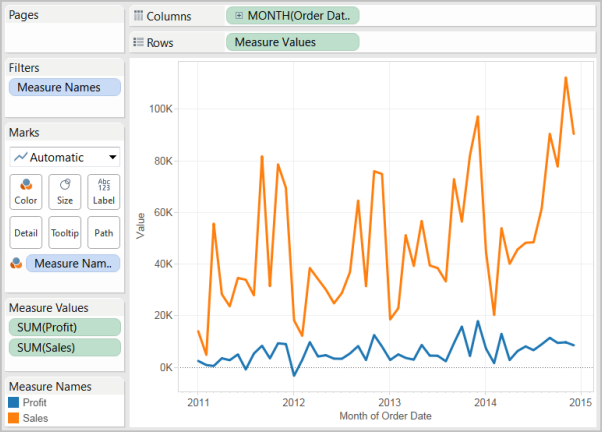Click the Size button in Marks card
Viewport: 602px width, 432px height.
pyautogui.click(x=64, y=189)
